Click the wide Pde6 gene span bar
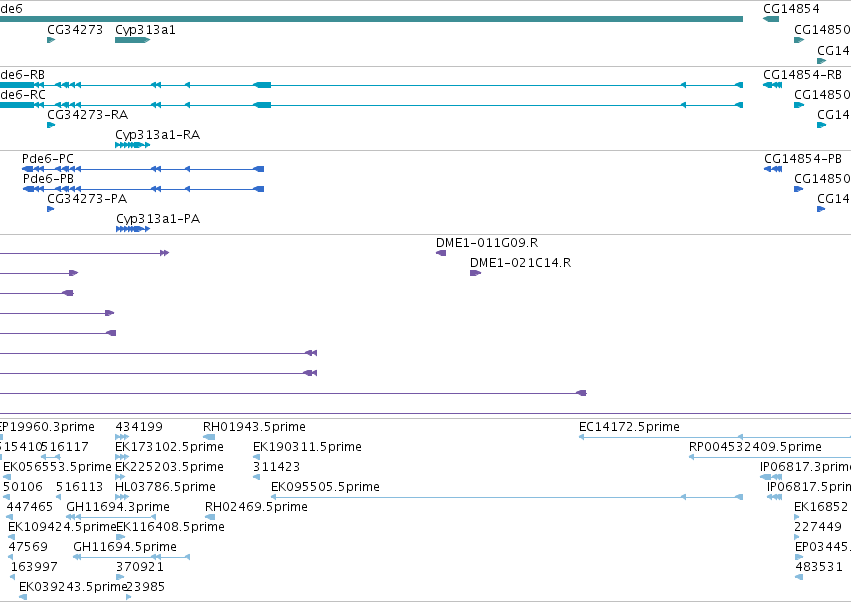 pyautogui.click(x=371, y=19)
